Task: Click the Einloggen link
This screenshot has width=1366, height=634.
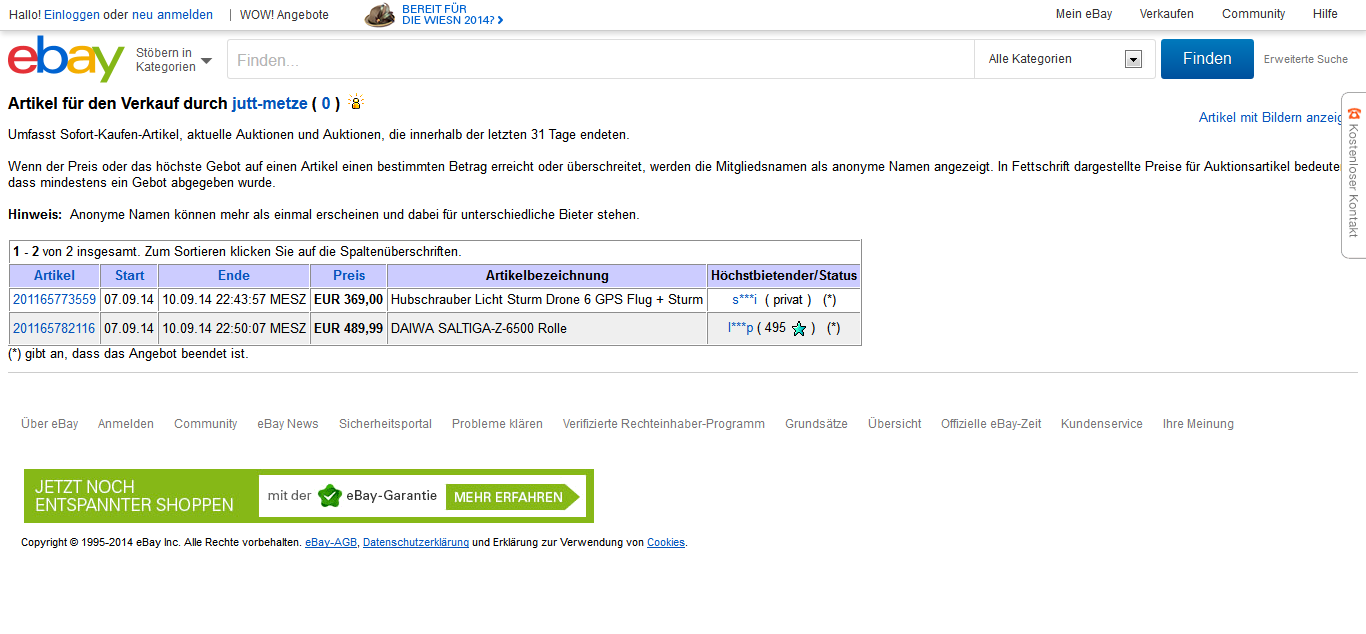Action: pos(72,15)
